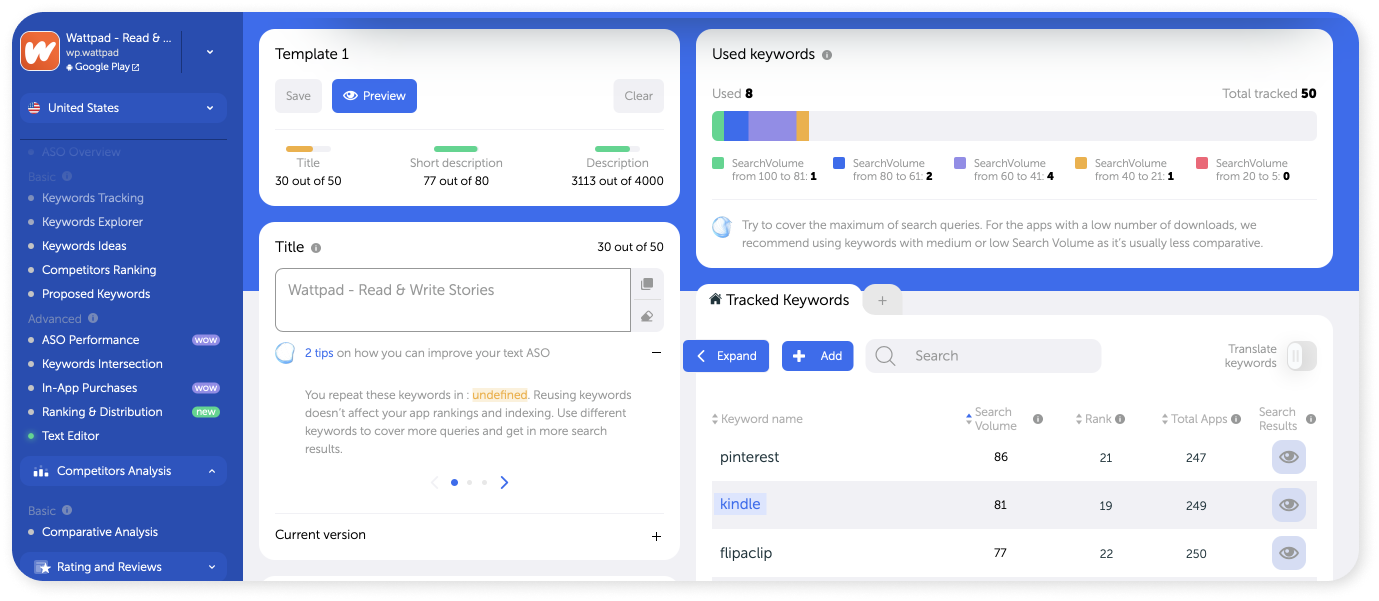Click the info icon beside Basic above Keywords Tracking
The image size is (1379, 601).
(x=67, y=177)
